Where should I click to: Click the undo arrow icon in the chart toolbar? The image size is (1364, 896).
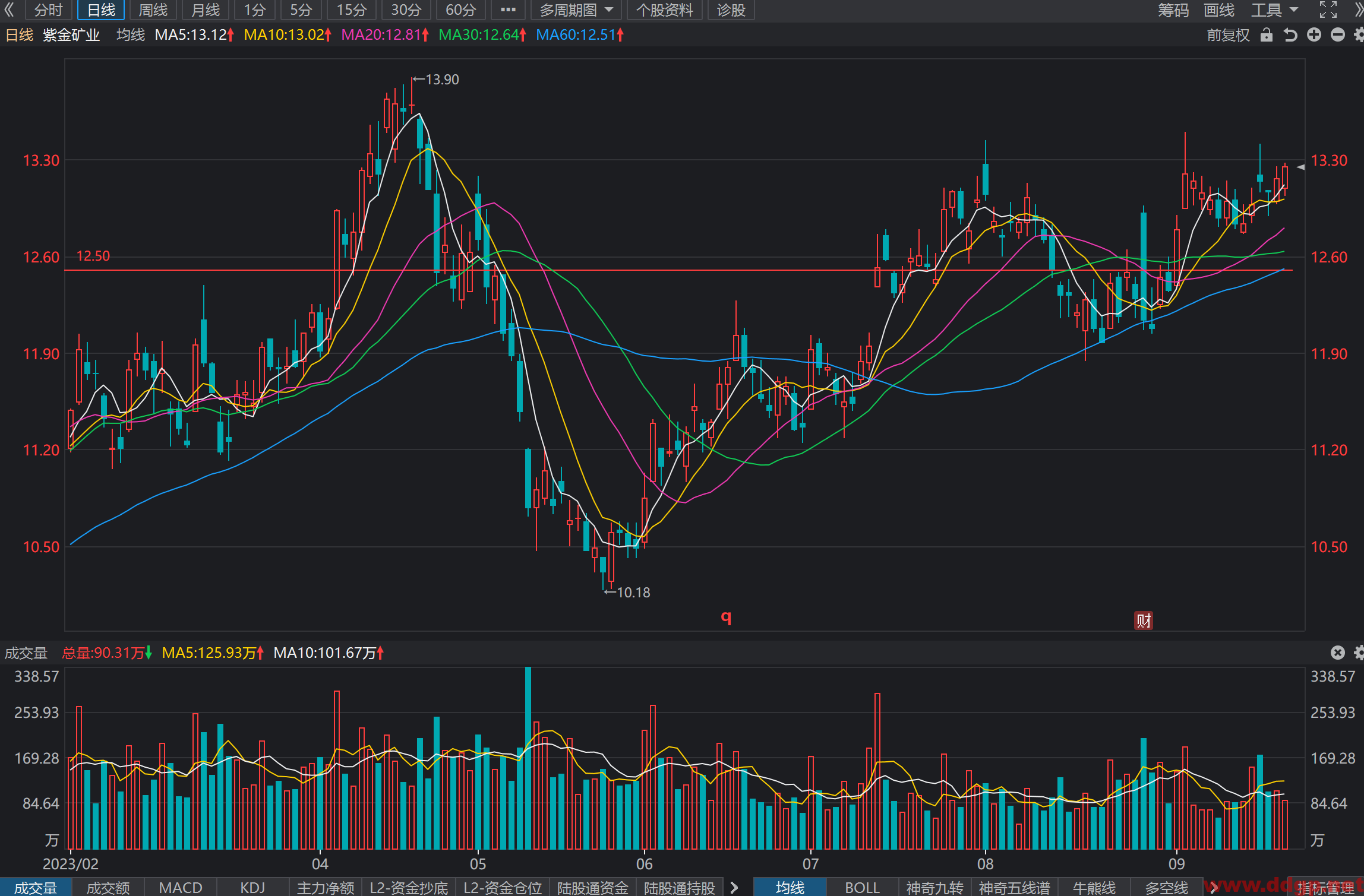1290,35
